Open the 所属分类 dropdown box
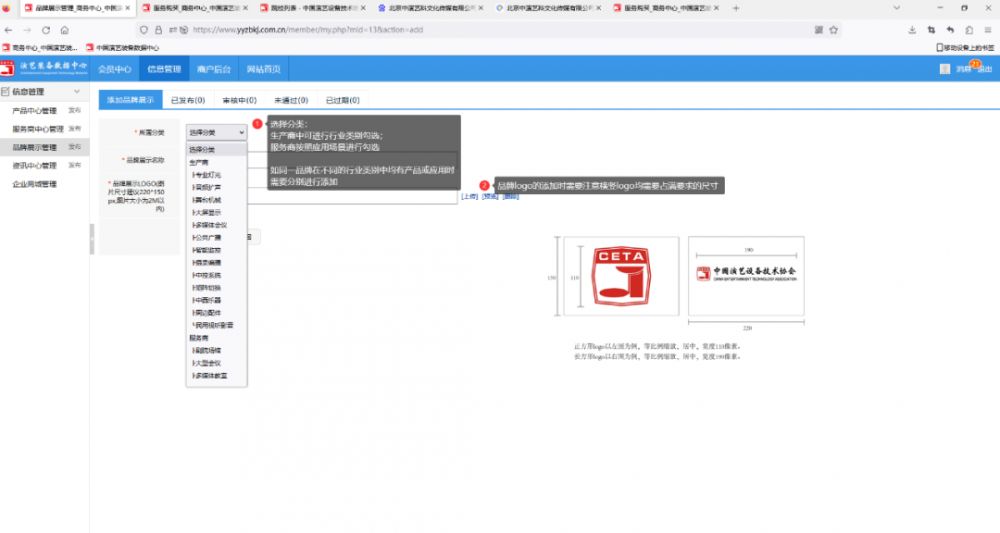The image size is (1000, 533). [x=216, y=132]
